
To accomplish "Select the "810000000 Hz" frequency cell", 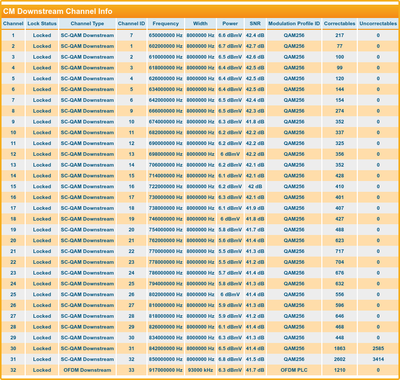I will coord(166,305).
